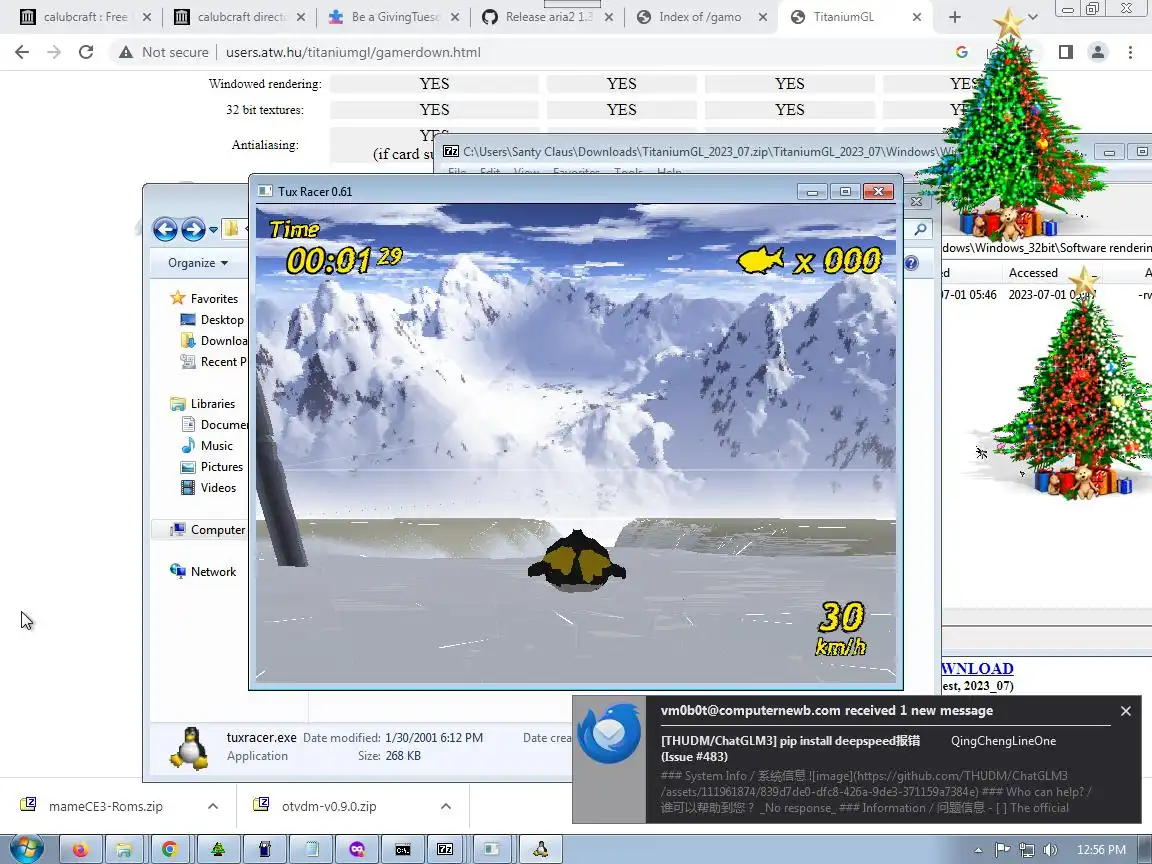
Task: Click Thunderbird icon in notification
Action: [609, 734]
